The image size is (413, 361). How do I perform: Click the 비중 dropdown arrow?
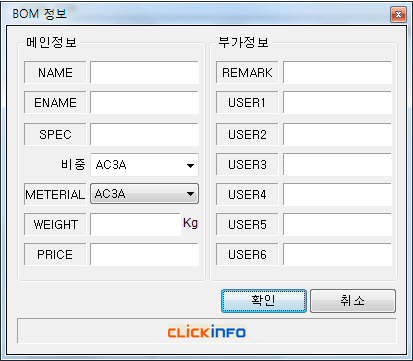[x=190, y=165]
